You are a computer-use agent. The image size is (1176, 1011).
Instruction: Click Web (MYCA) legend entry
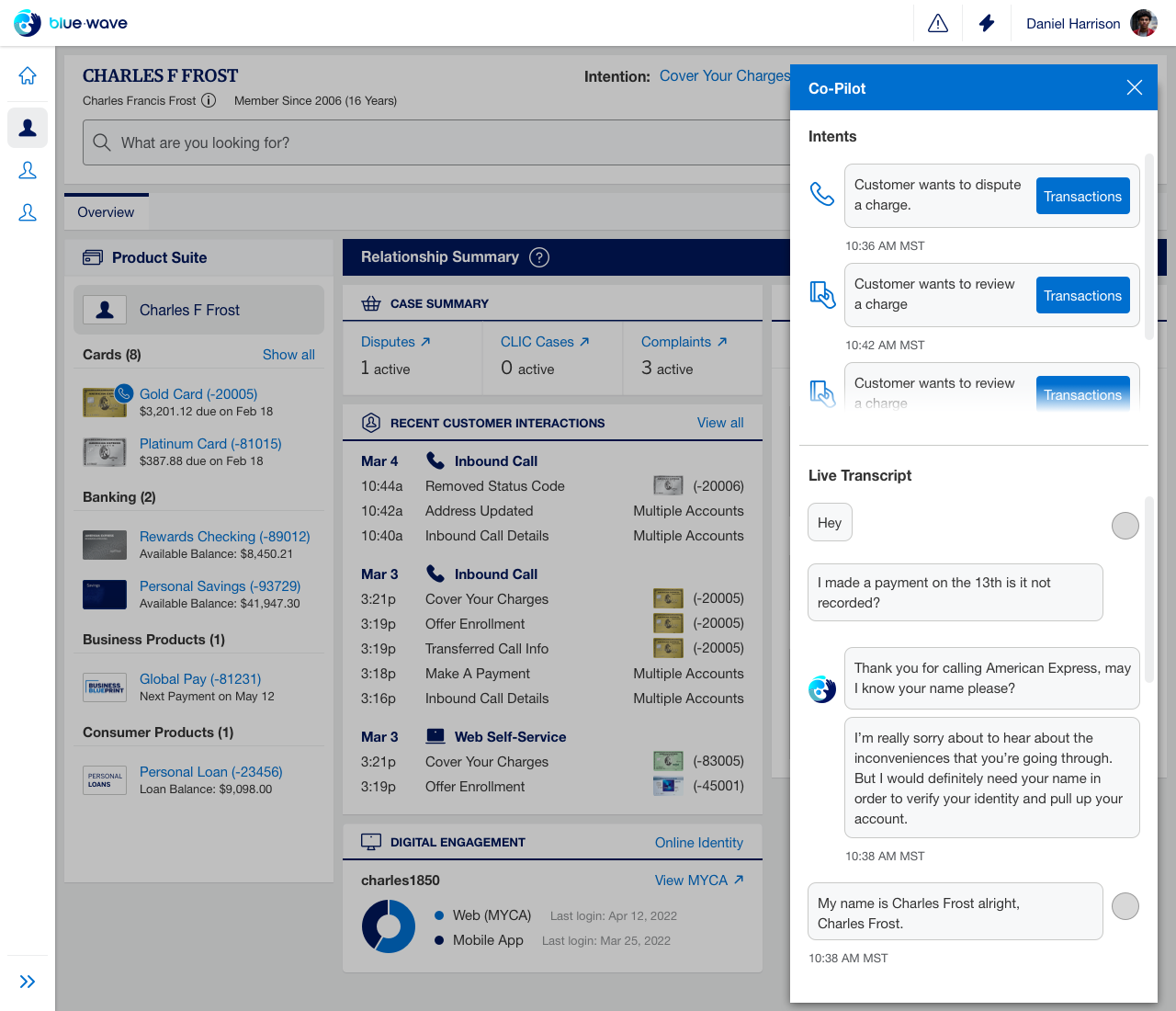(483, 915)
